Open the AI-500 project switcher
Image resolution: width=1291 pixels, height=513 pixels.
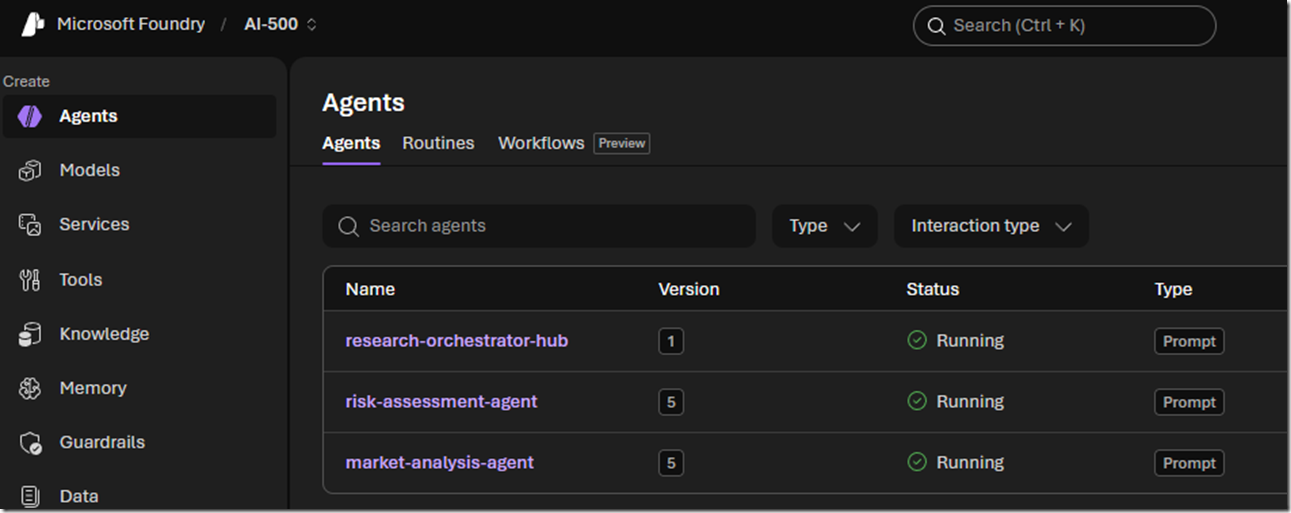point(281,24)
